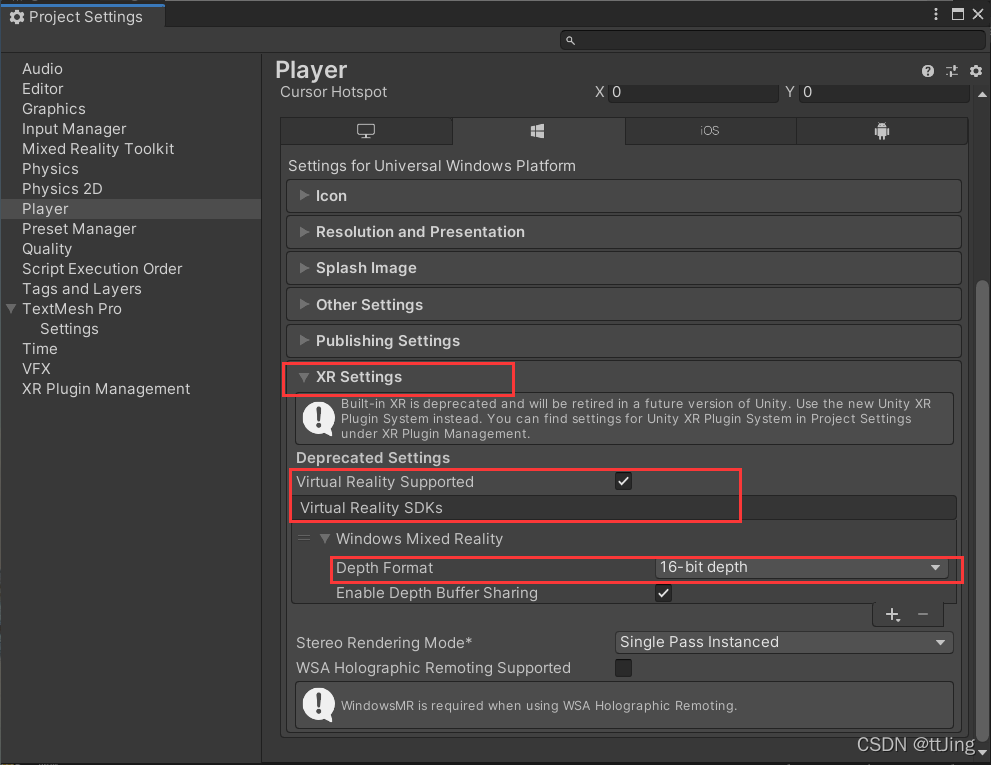Image resolution: width=991 pixels, height=765 pixels.
Task: Add a Virtual Reality SDK with the plus button
Action: 892,614
